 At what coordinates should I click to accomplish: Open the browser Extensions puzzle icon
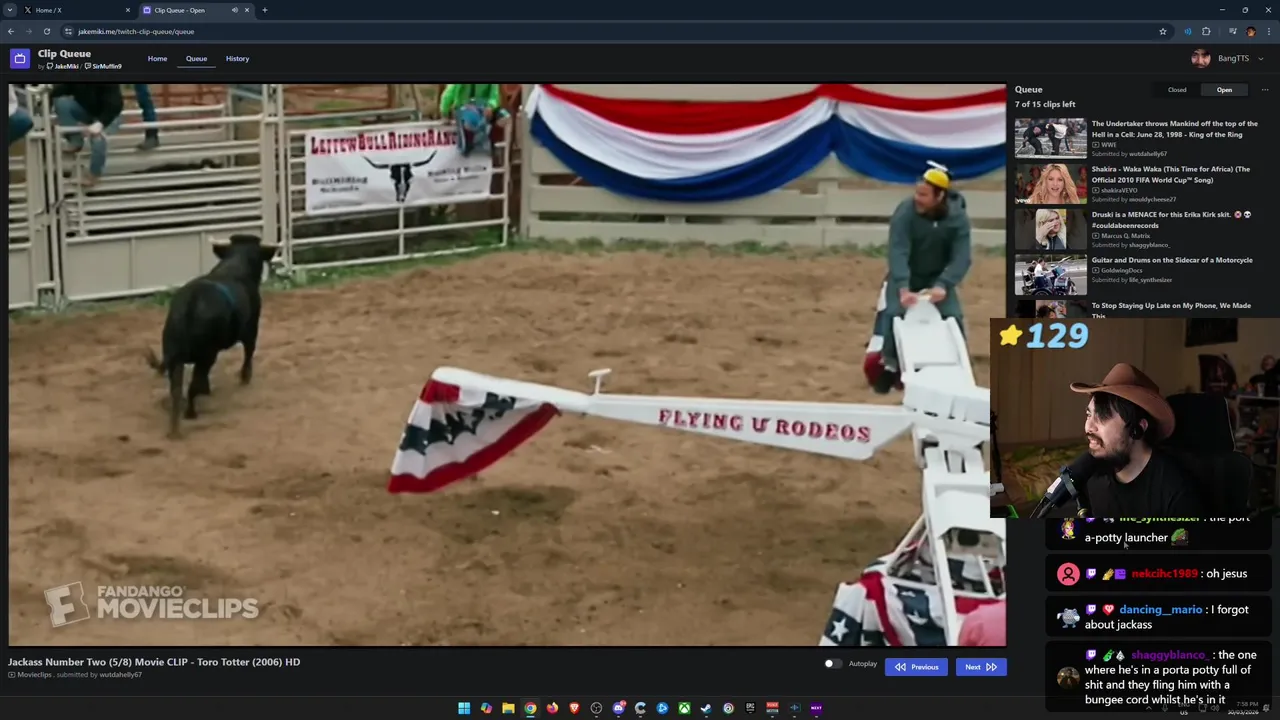click(1206, 31)
